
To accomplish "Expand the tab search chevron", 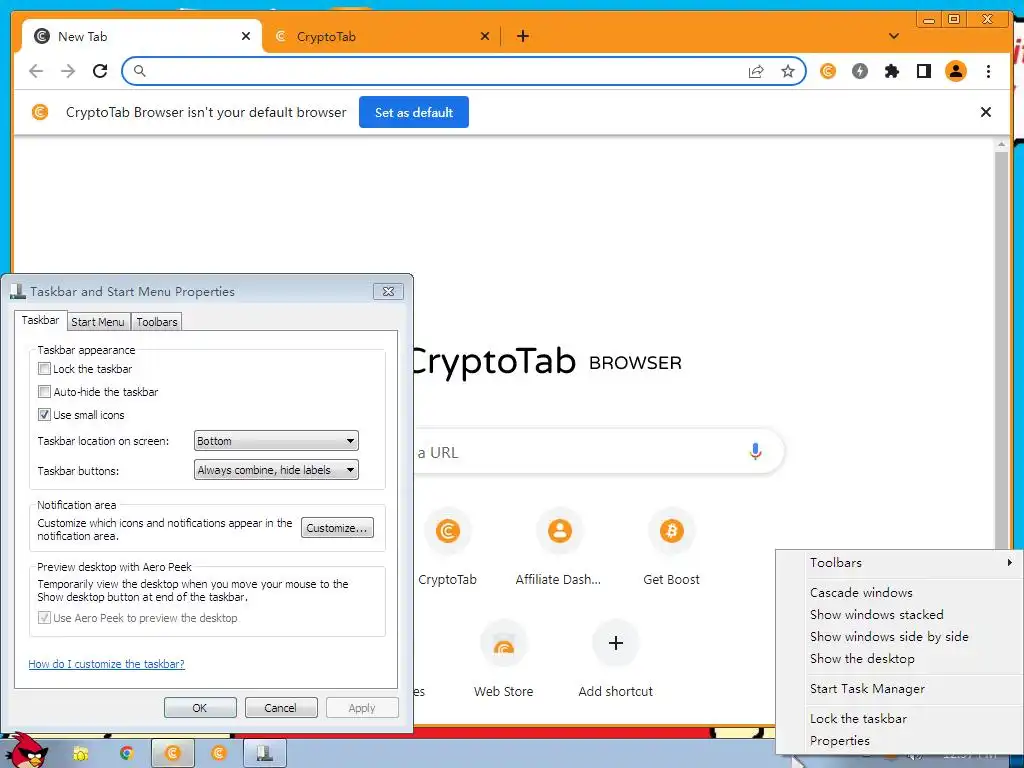I will coord(893,36).
